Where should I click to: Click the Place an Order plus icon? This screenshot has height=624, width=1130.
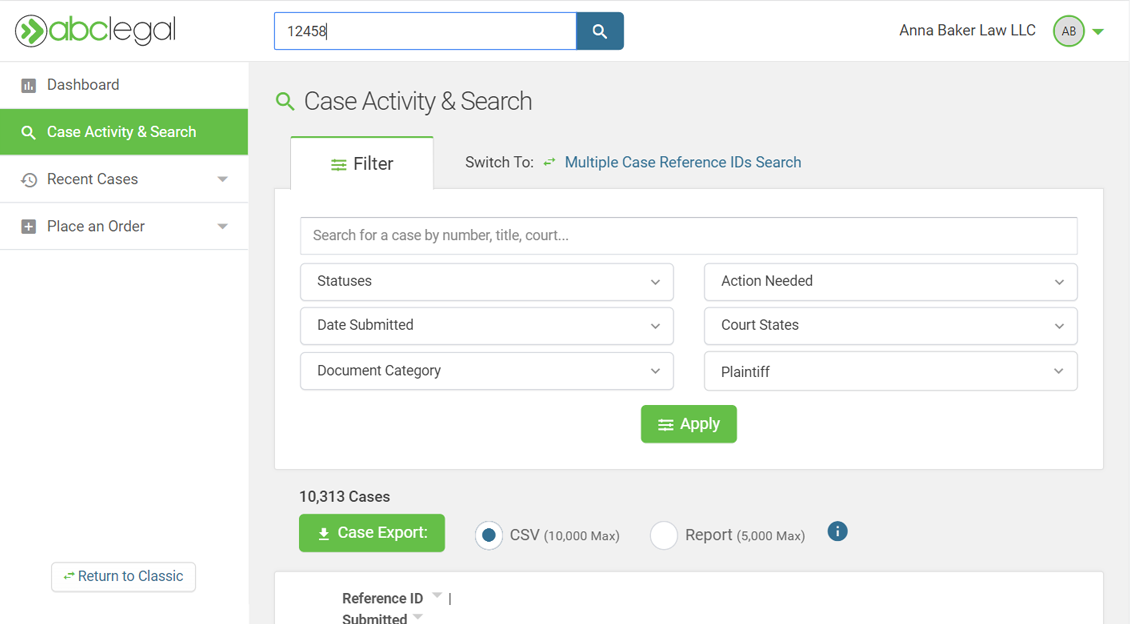[29, 227]
